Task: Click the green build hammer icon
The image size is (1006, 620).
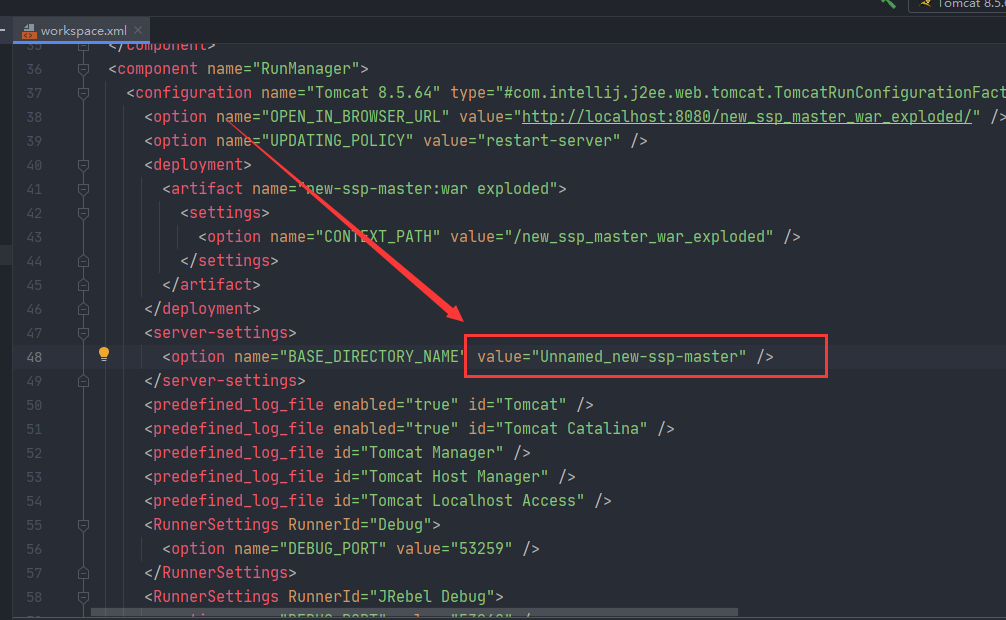Action: tap(888, 3)
